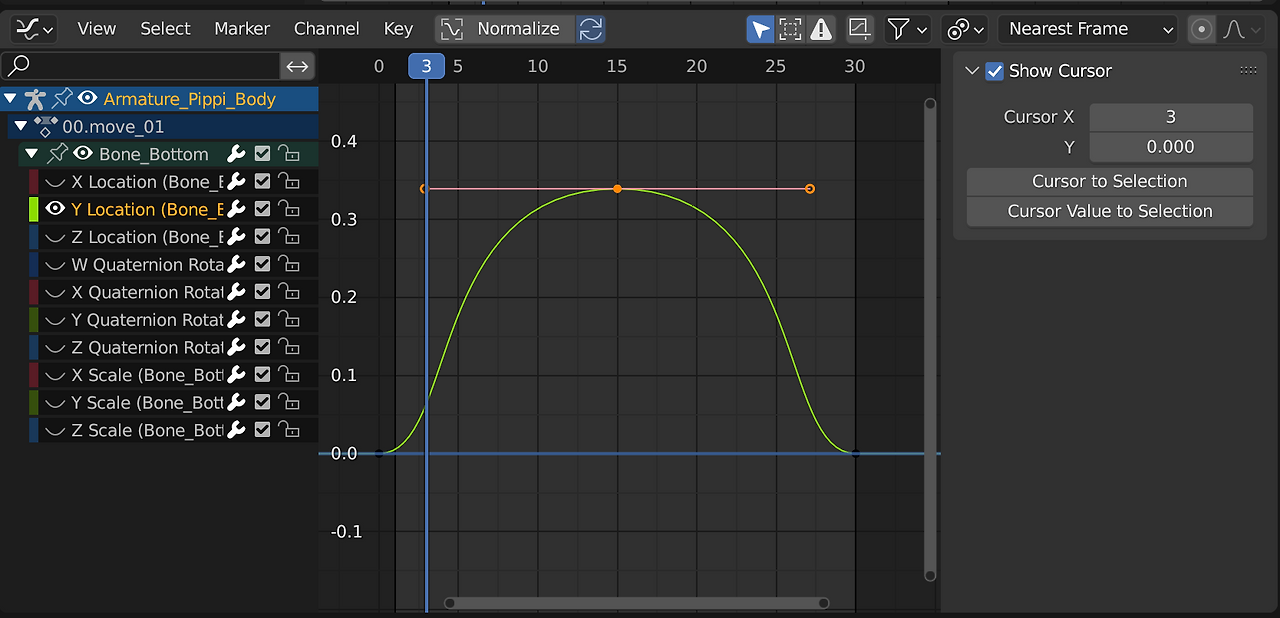Image resolution: width=1280 pixels, height=618 pixels.
Task: Toggle the wrench icon on Z Location
Action: click(236, 237)
